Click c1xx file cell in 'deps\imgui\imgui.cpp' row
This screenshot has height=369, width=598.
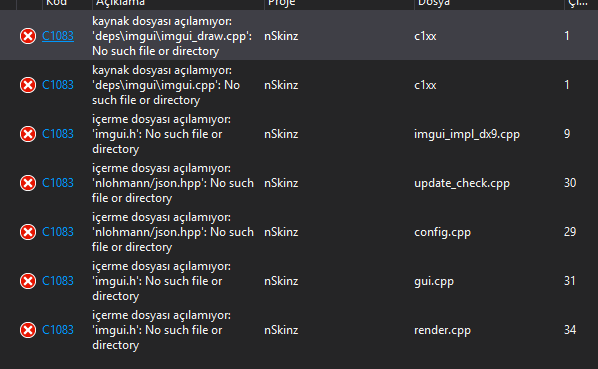(425, 85)
